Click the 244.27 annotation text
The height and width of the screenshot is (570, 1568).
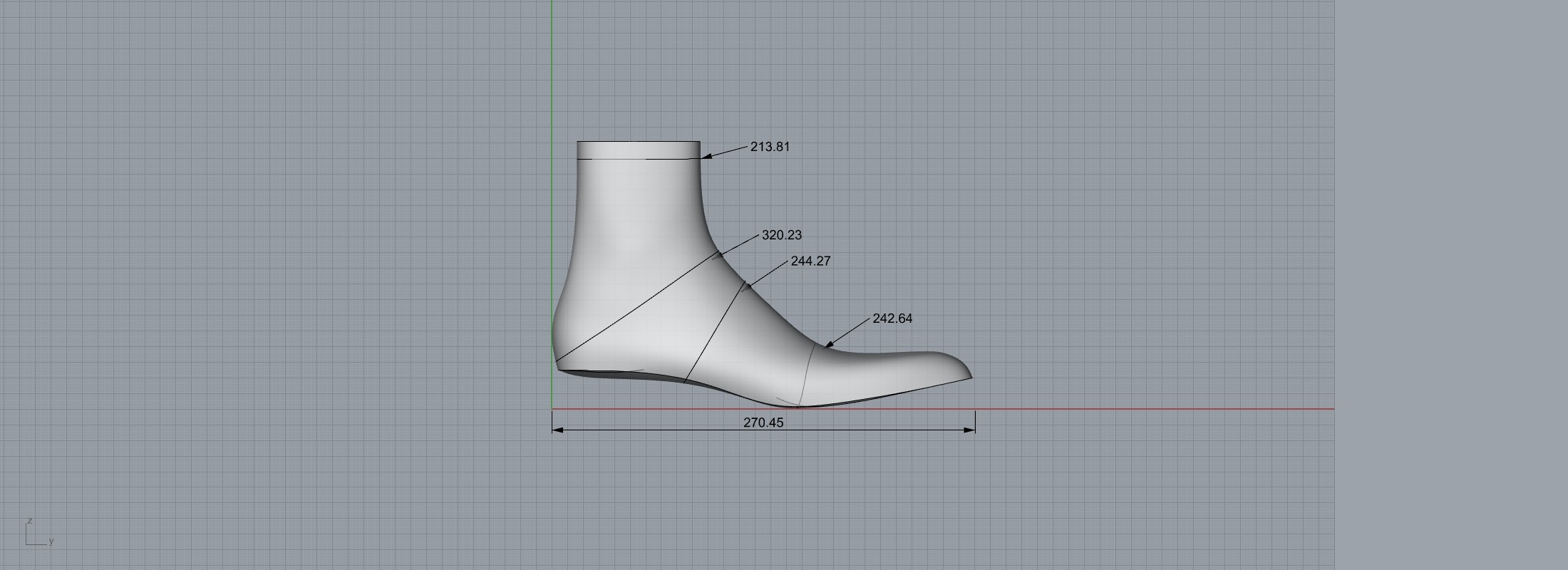pyautogui.click(x=810, y=261)
